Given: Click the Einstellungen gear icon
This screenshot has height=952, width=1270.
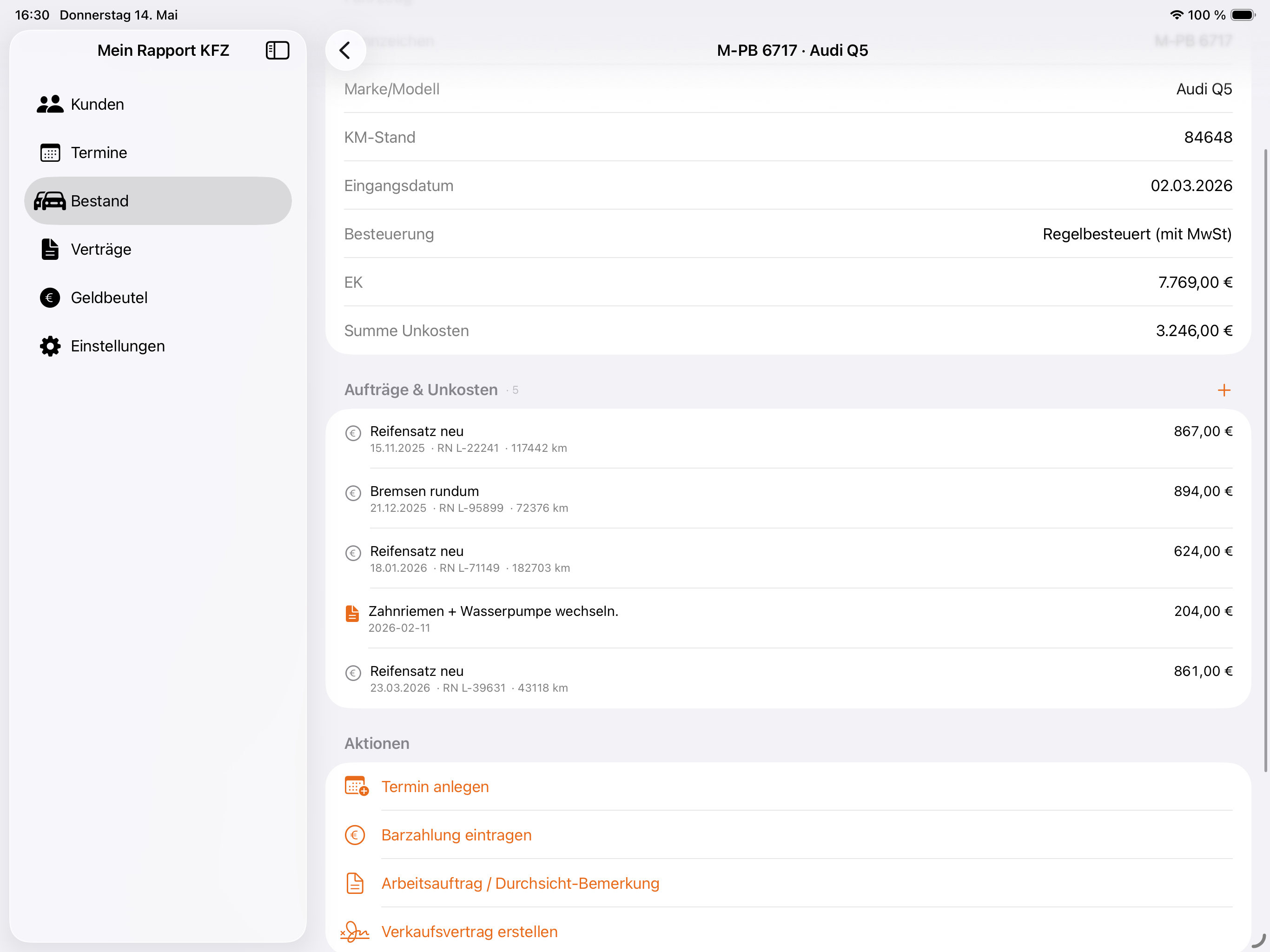Looking at the screenshot, I should (x=50, y=346).
